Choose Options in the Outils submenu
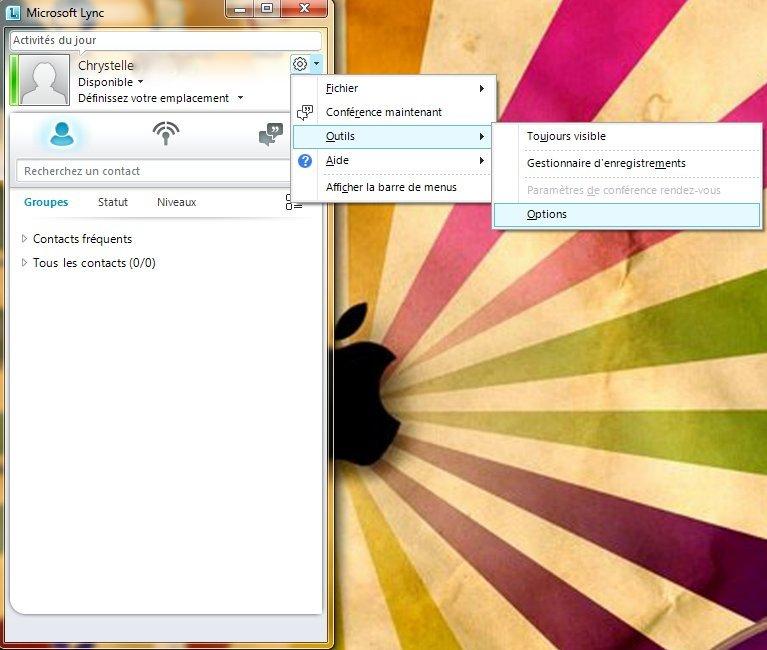The height and width of the screenshot is (650, 767). point(627,215)
